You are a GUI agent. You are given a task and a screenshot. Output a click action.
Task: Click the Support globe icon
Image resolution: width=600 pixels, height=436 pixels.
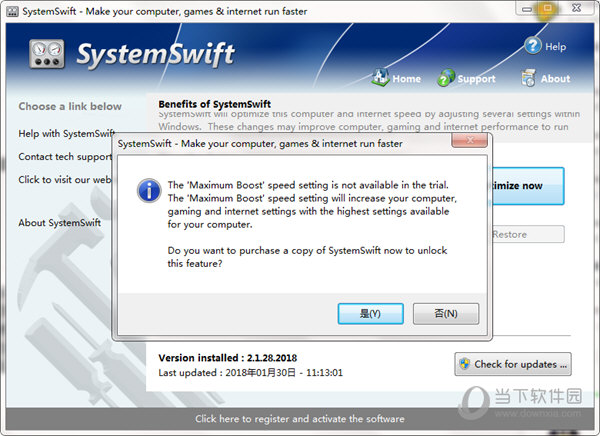[446, 78]
